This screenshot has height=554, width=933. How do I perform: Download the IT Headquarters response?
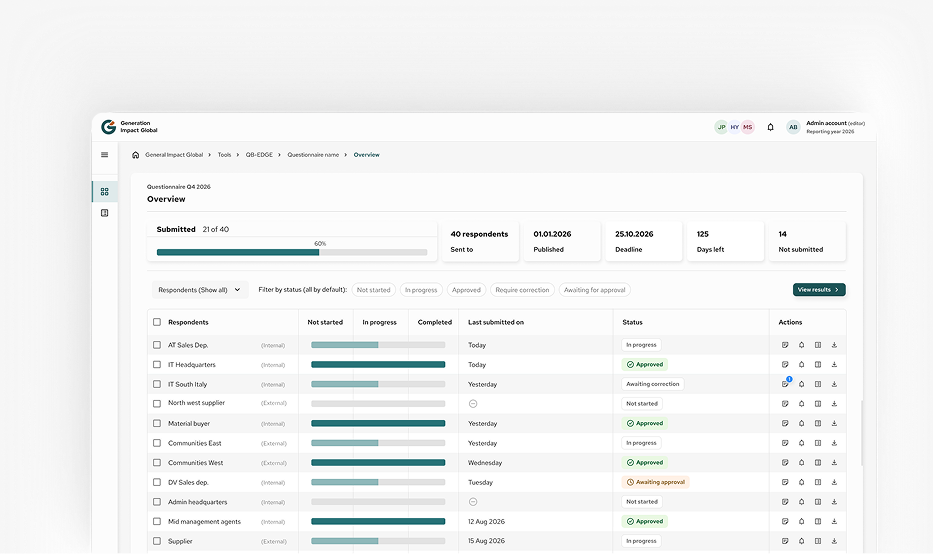click(x=834, y=365)
